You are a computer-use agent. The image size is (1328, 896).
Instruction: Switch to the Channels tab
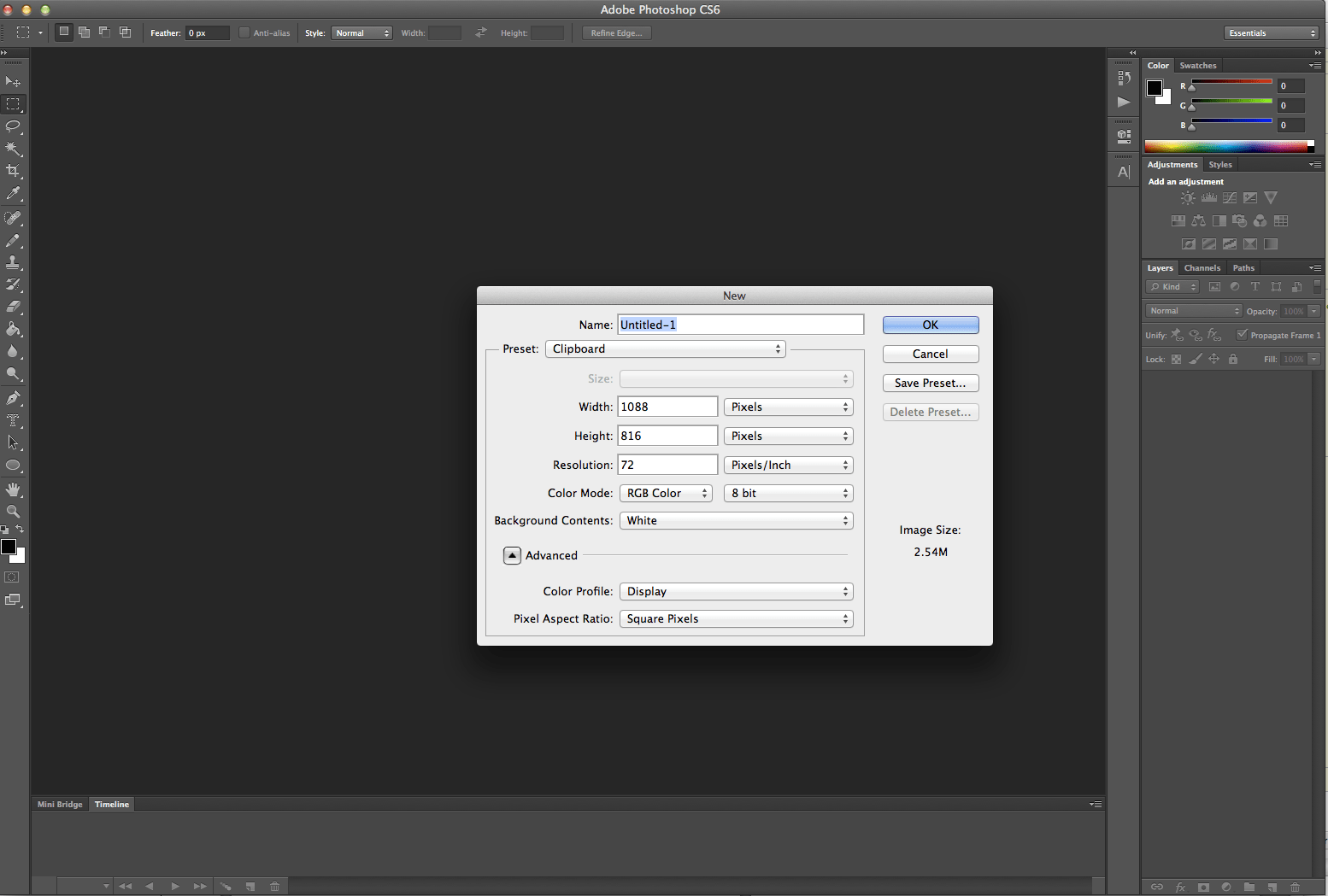point(1202,268)
